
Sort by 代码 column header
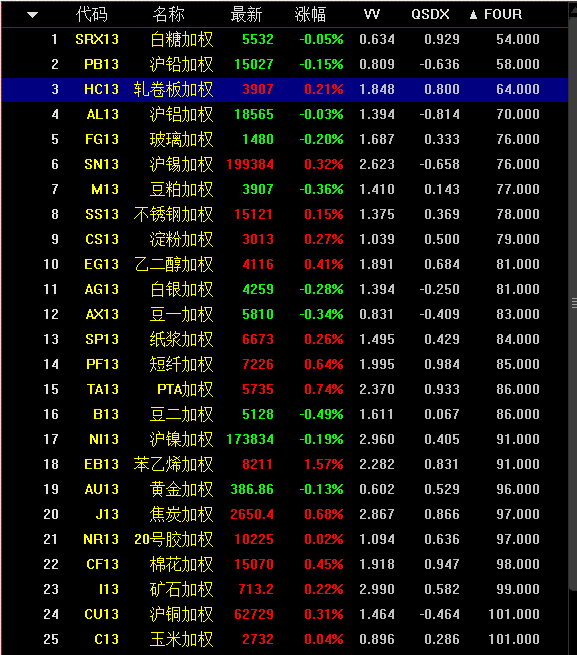tap(92, 15)
